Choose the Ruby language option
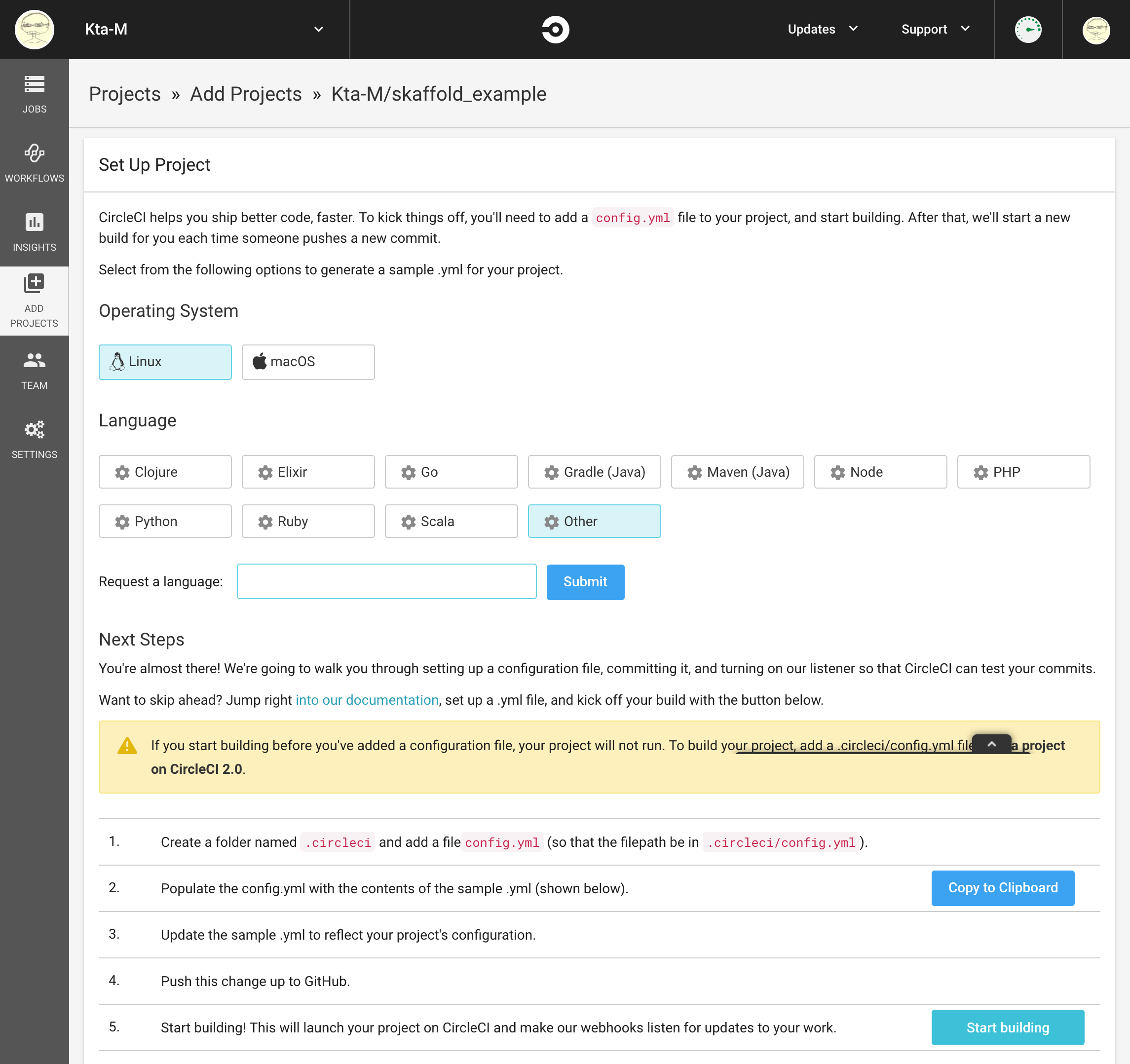 [307, 521]
